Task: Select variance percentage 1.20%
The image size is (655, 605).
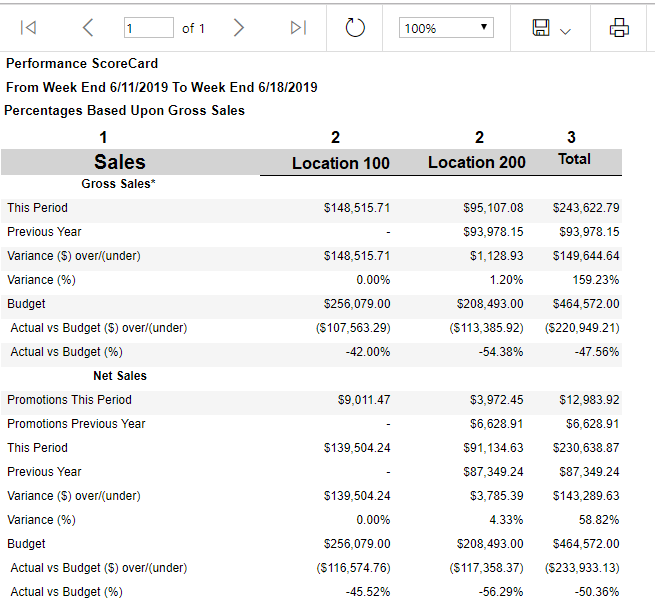Action: [506, 280]
